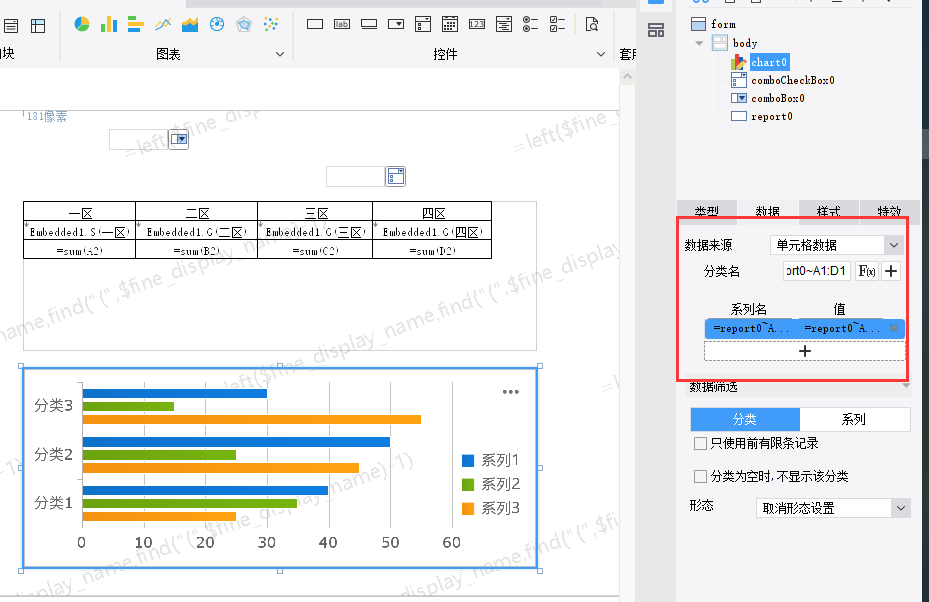Click the 三区 header cell in report
Image resolution: width=929 pixels, height=602 pixels.
[x=315, y=212]
